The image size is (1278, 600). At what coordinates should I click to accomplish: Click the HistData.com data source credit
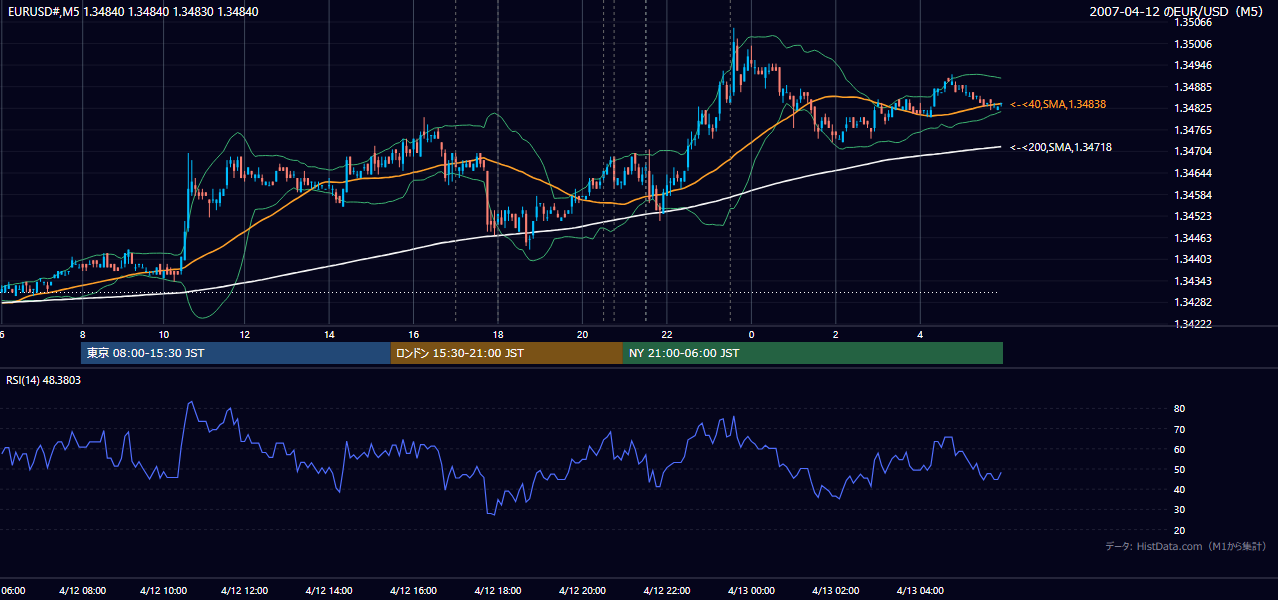(1186, 546)
